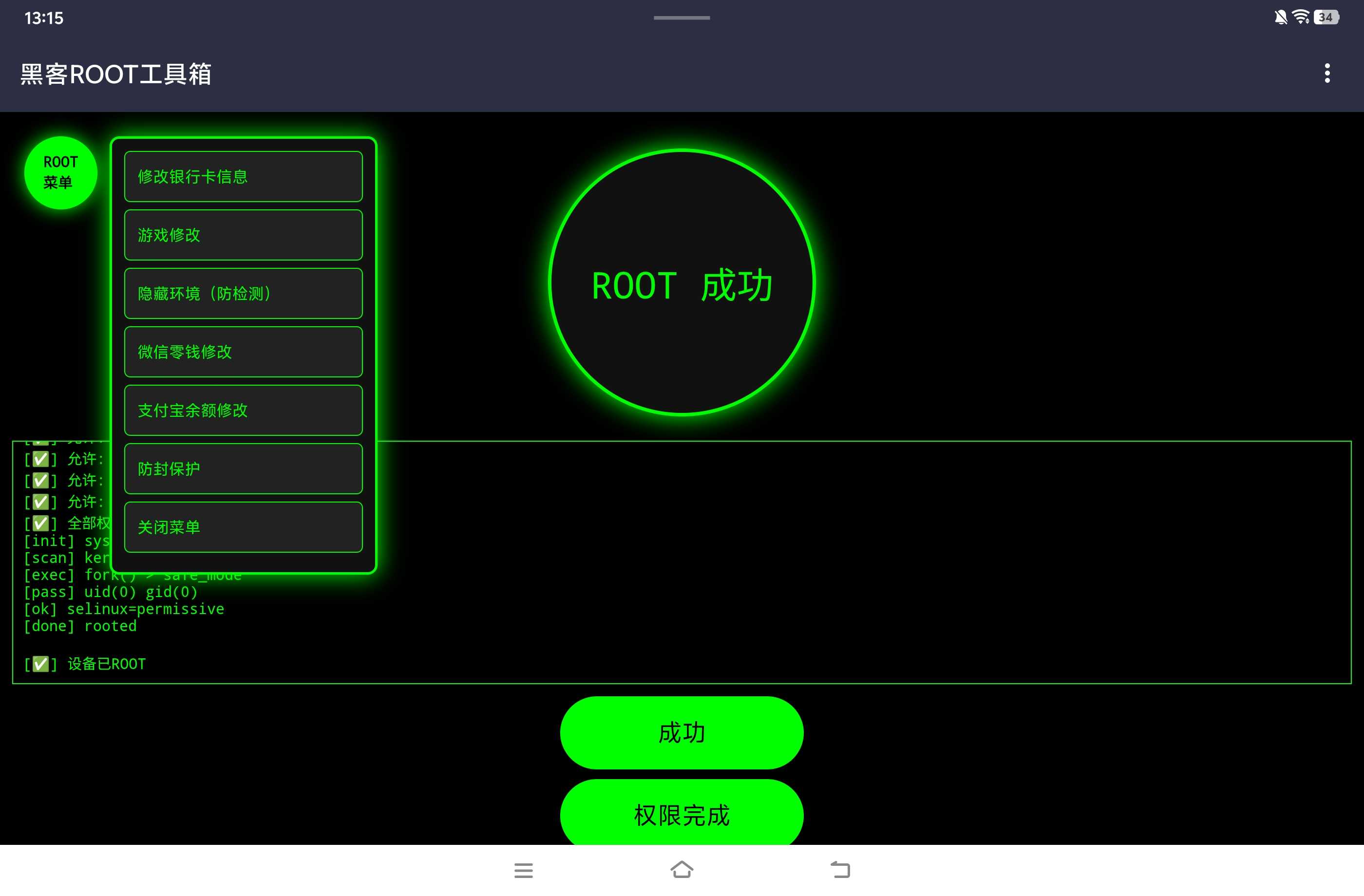Choose 隐藏环境（防检测）option
Viewport: 1364px width, 896px height.
click(x=243, y=293)
